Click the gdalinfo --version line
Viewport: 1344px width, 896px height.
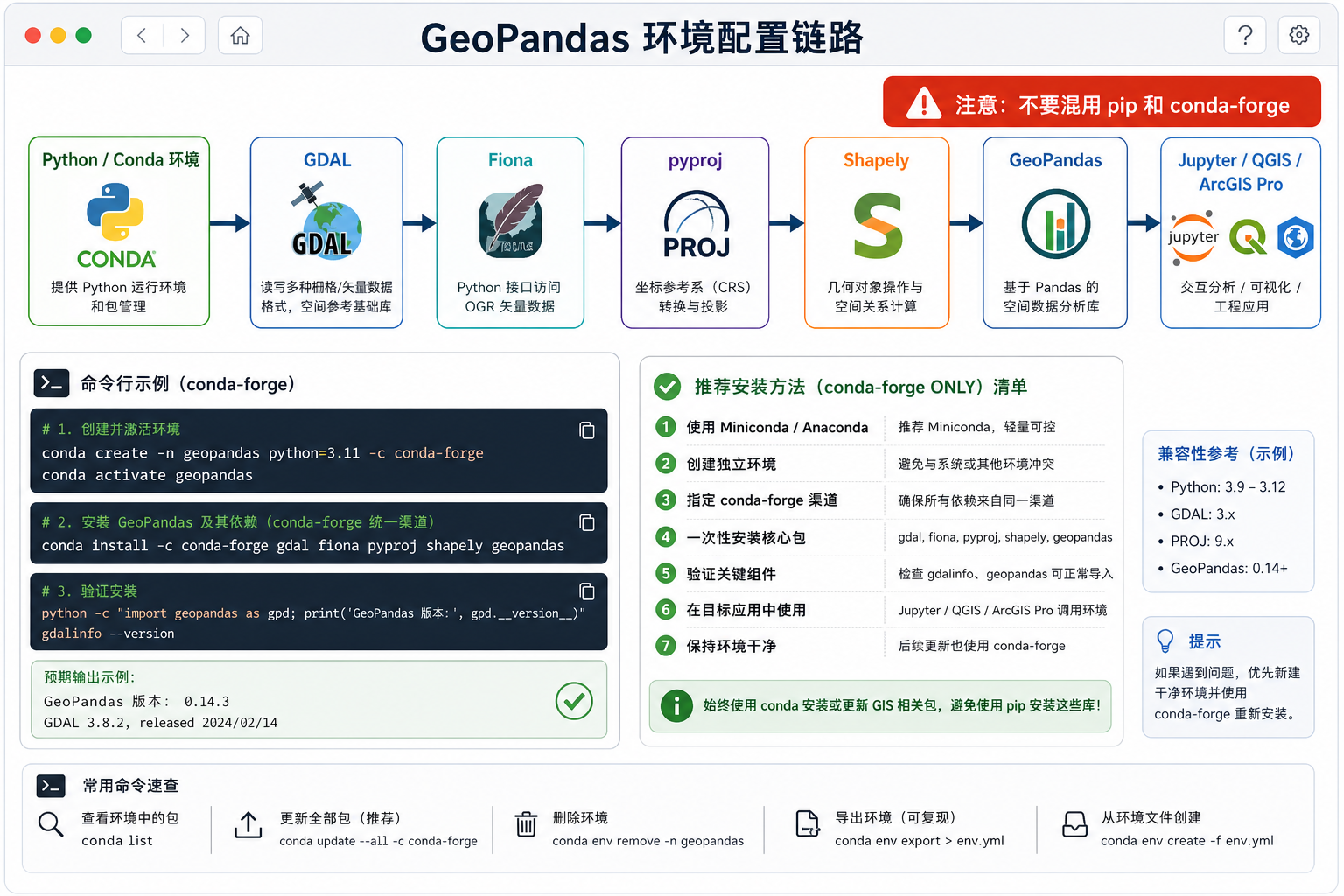point(108,633)
